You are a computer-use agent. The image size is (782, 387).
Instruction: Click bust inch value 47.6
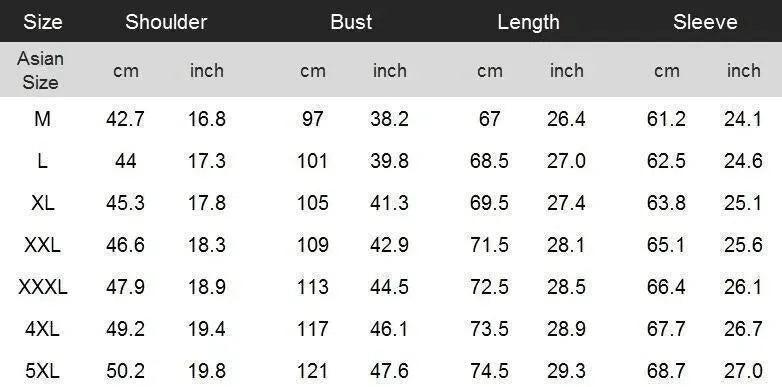(390, 371)
